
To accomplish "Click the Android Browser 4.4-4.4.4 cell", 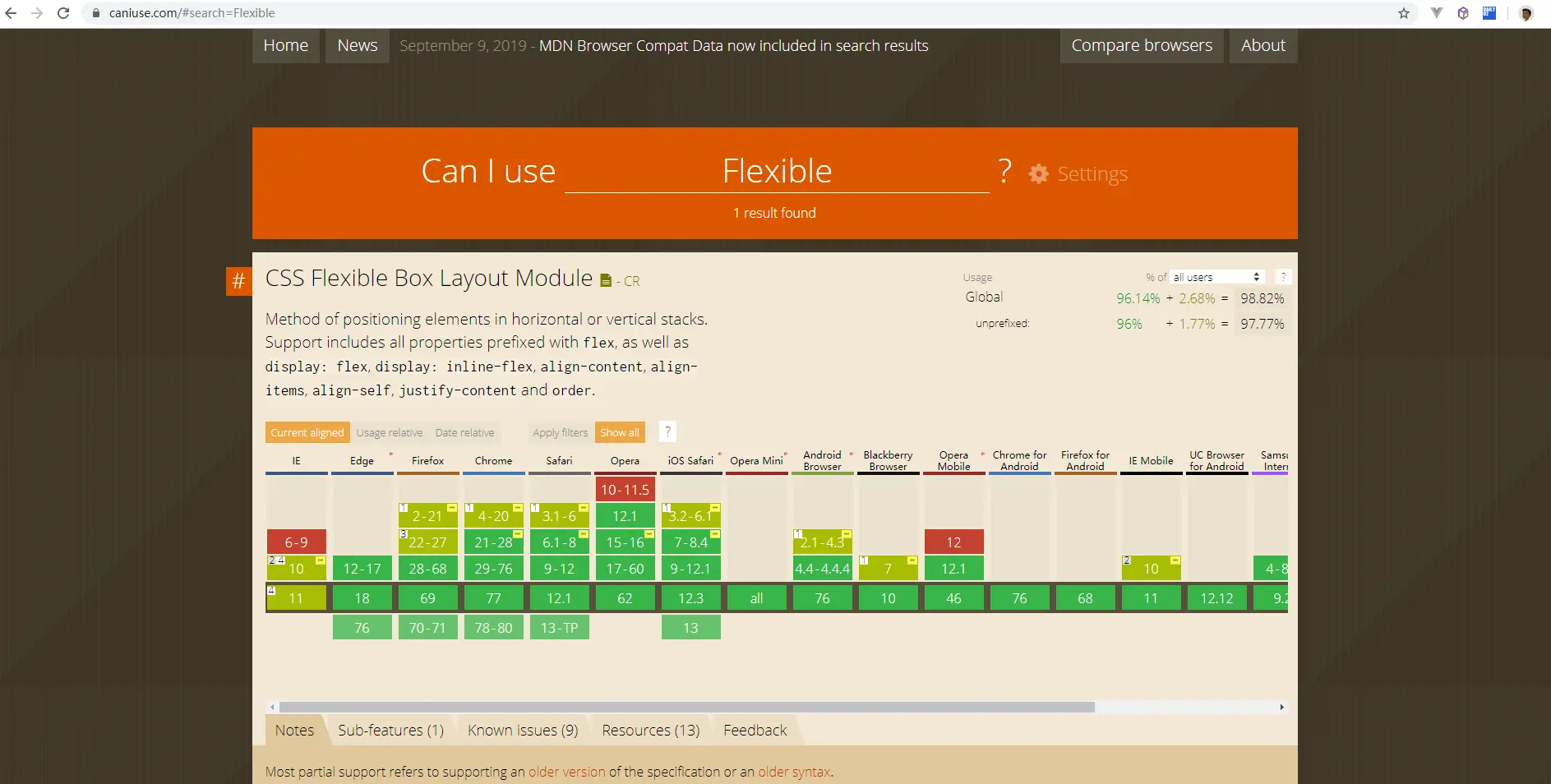I will click(823, 569).
